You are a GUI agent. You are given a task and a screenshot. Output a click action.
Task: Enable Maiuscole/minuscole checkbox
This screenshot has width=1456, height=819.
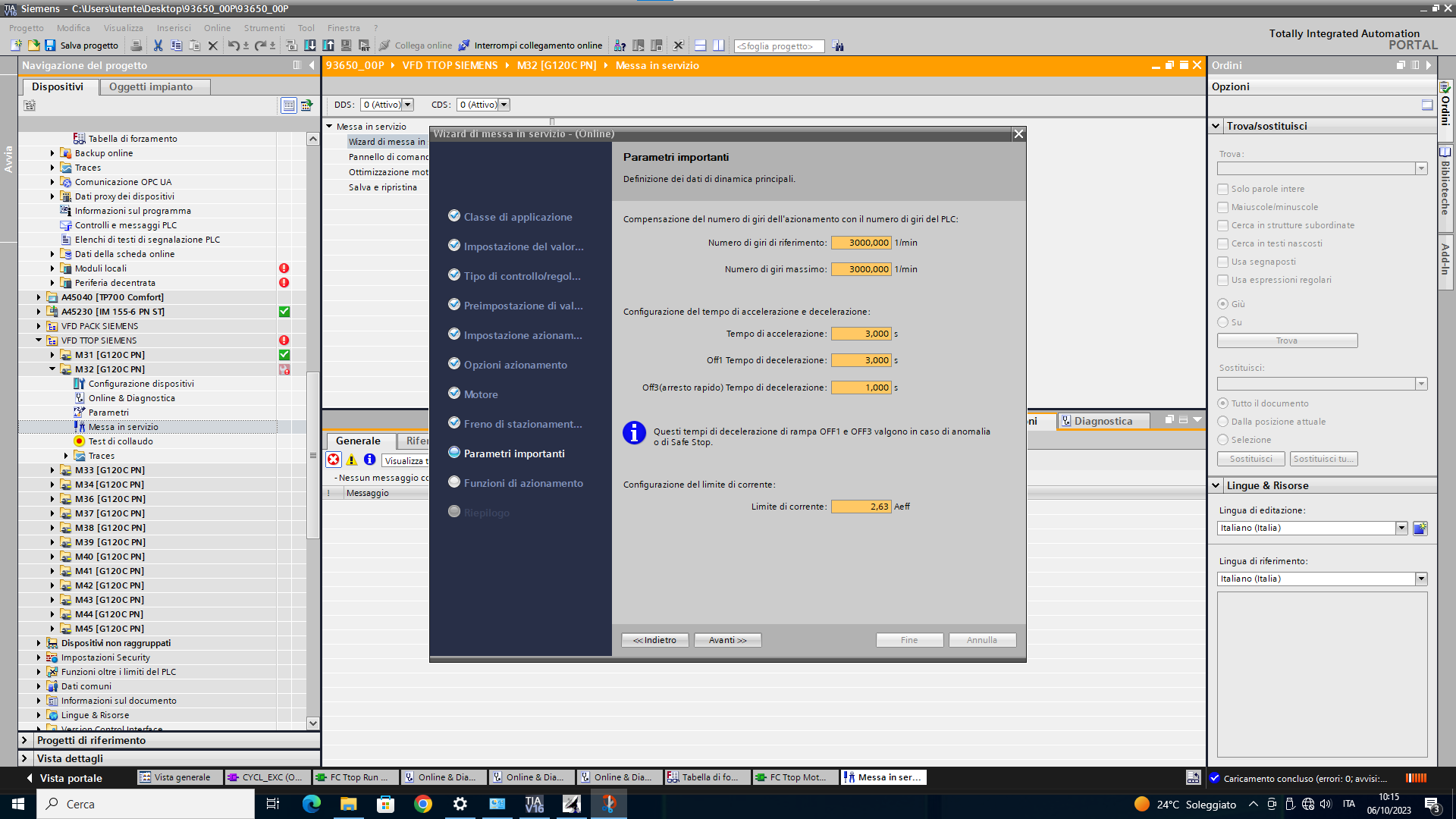tap(1222, 207)
